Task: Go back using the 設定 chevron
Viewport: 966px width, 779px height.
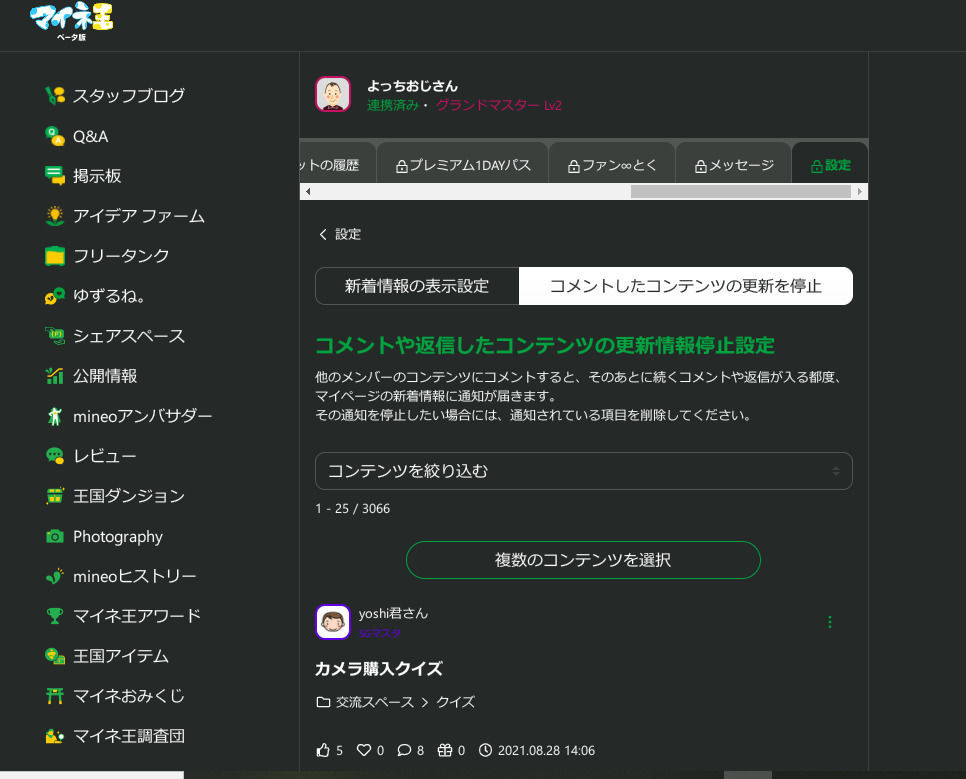Action: (x=323, y=234)
